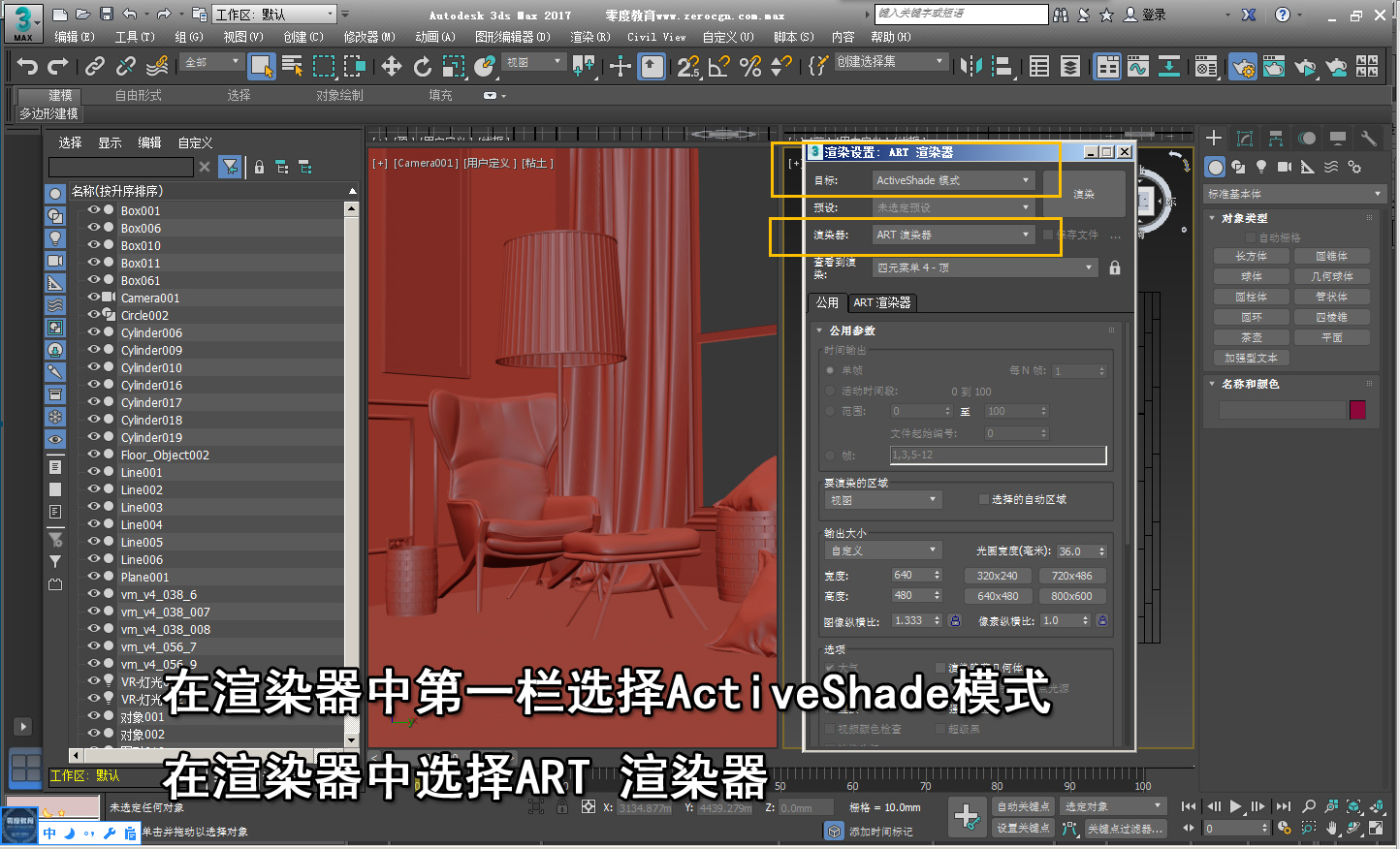
Task: Click the Undo arrow in main toolbar
Action: click(x=27, y=66)
